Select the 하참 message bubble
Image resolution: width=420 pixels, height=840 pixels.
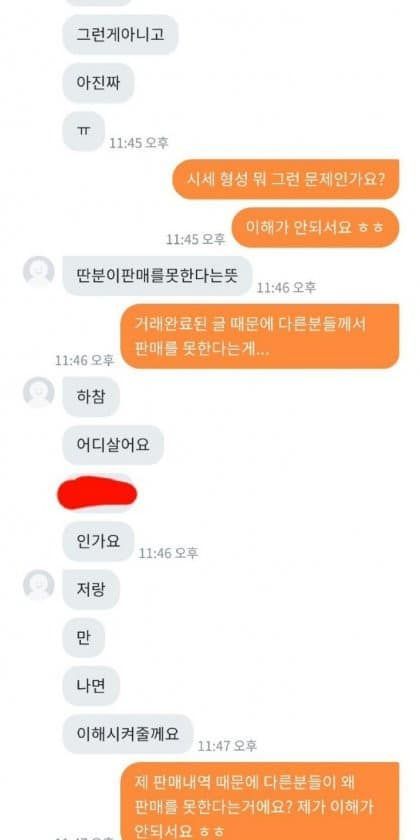pos(91,396)
